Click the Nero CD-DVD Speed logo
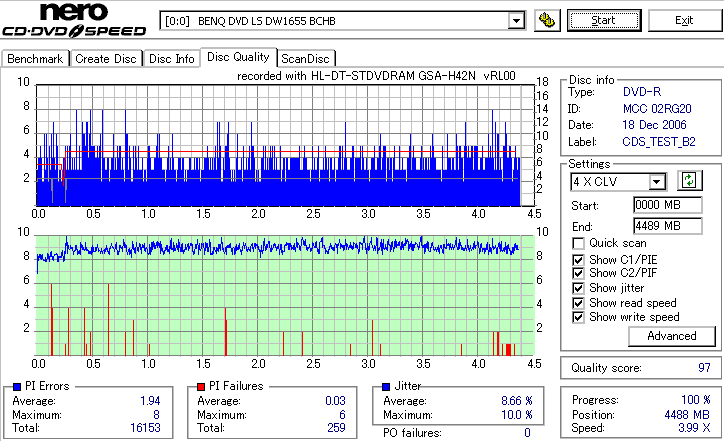Image resolution: width=724 pixels, height=441 pixels. point(74,19)
